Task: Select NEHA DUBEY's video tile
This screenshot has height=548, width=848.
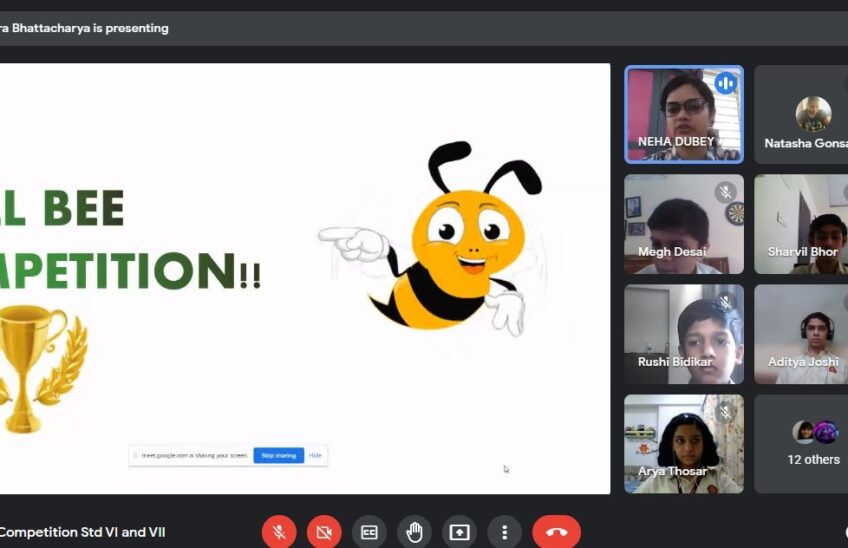Action: (684, 114)
